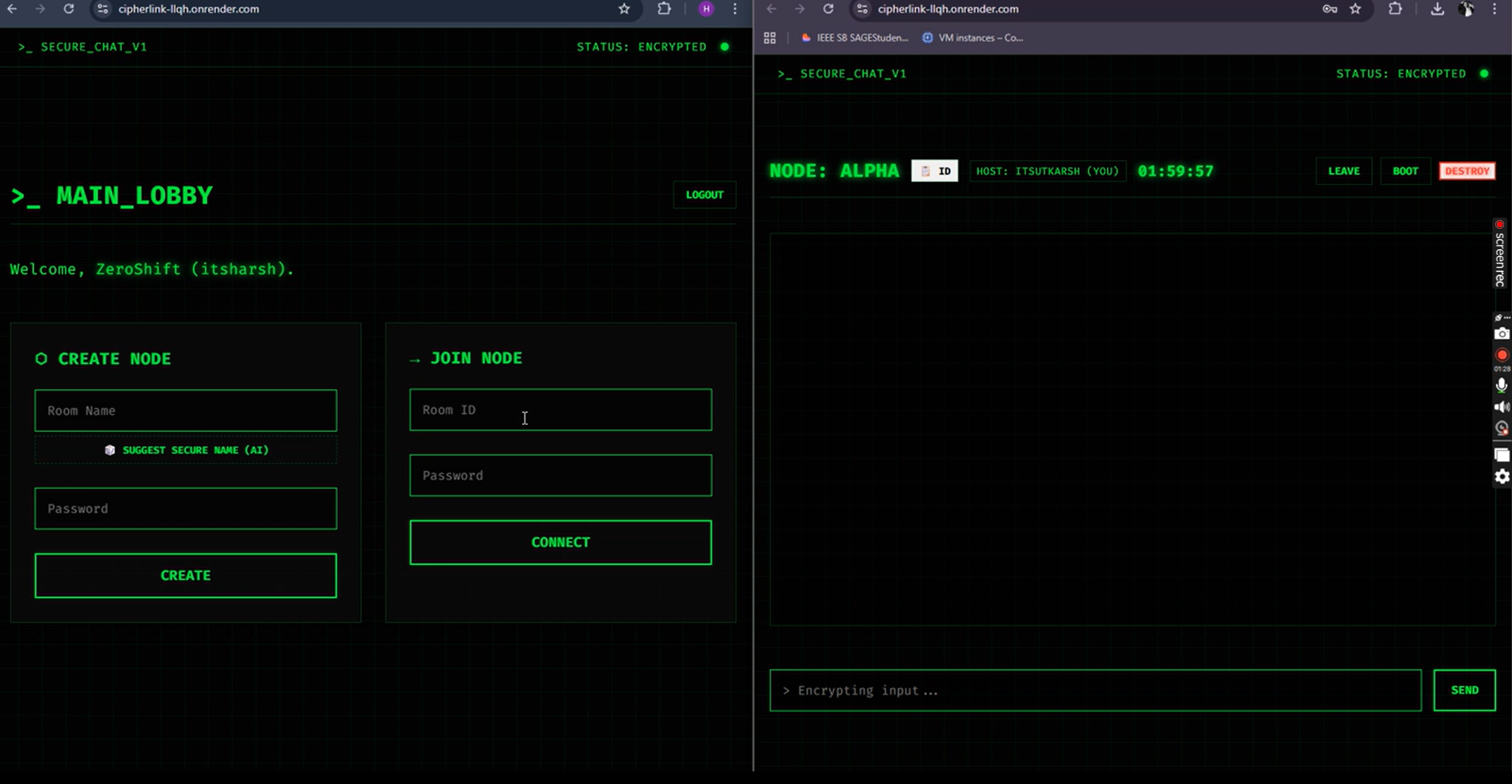
Task: Open the apps grid in bookmarks bar
Action: (770, 38)
